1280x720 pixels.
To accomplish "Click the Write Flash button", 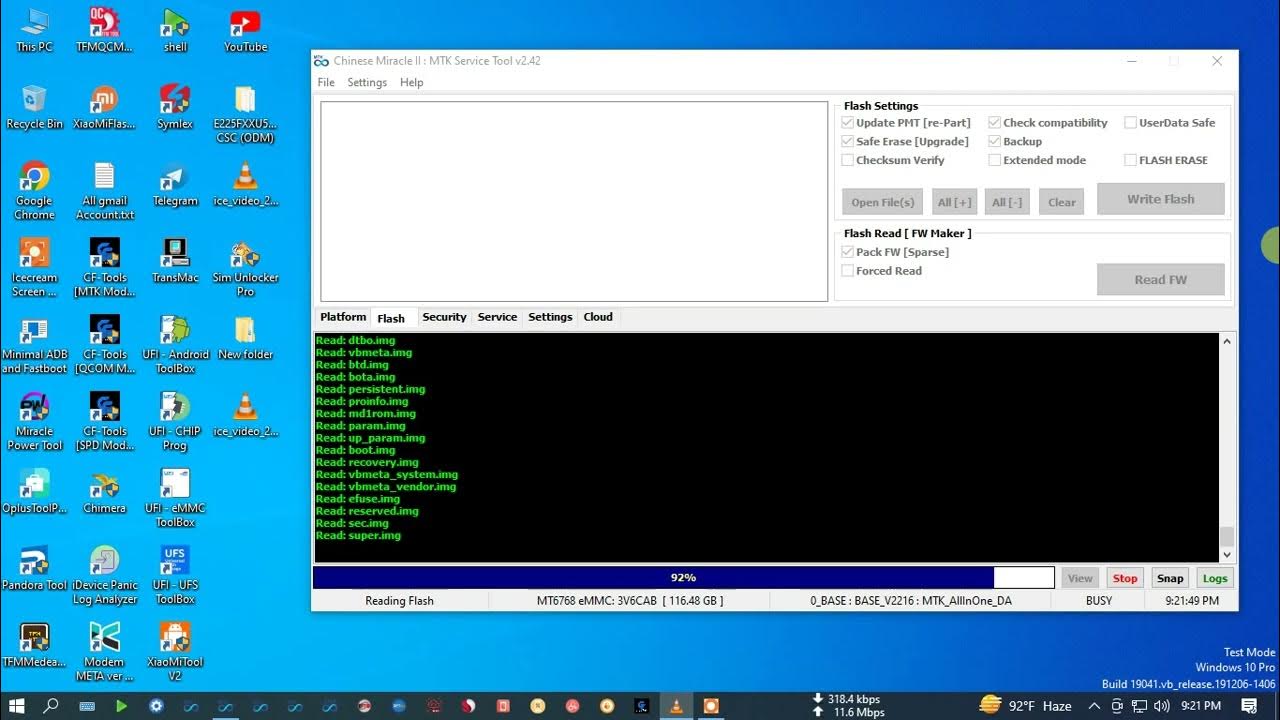I will (1160, 199).
